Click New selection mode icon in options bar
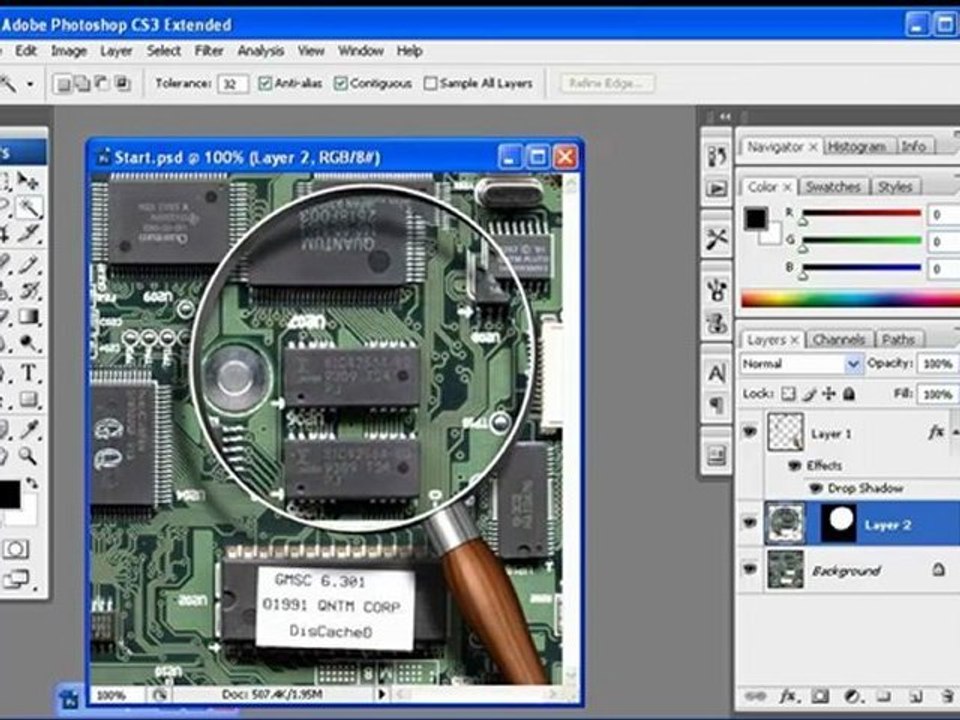Image resolution: width=960 pixels, height=720 pixels. (x=62, y=83)
